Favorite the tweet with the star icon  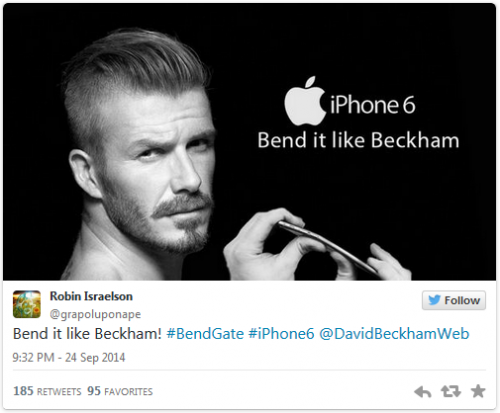click(x=478, y=391)
